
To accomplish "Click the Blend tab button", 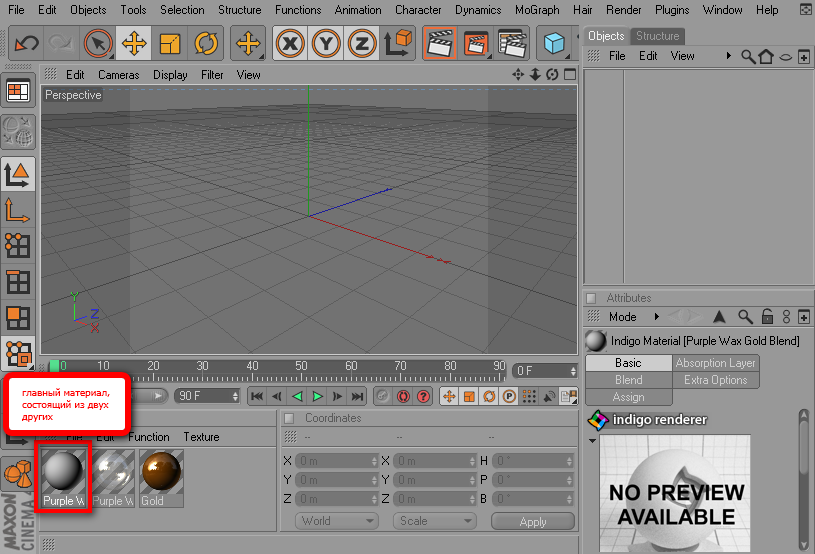I will click(x=629, y=380).
